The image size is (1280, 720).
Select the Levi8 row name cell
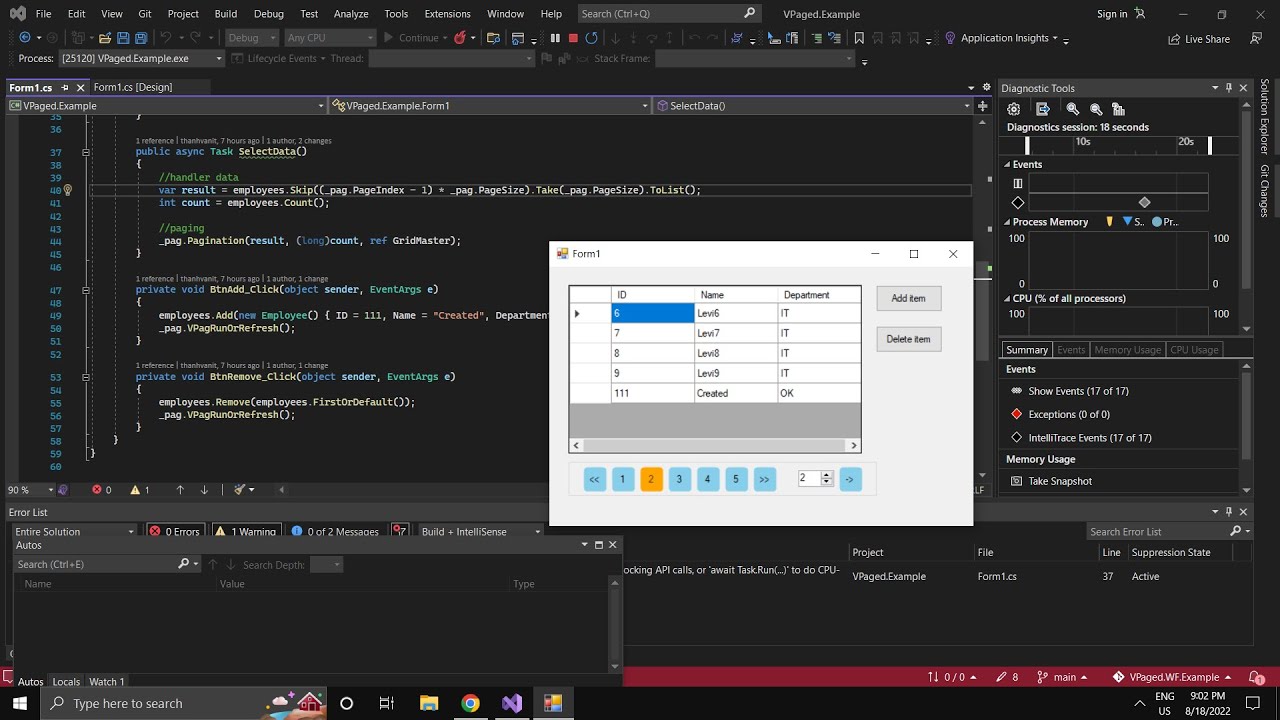(x=735, y=353)
